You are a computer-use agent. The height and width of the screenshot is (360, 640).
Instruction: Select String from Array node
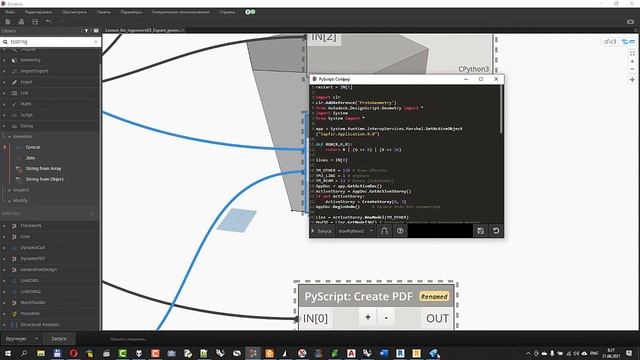pyautogui.click(x=43, y=169)
